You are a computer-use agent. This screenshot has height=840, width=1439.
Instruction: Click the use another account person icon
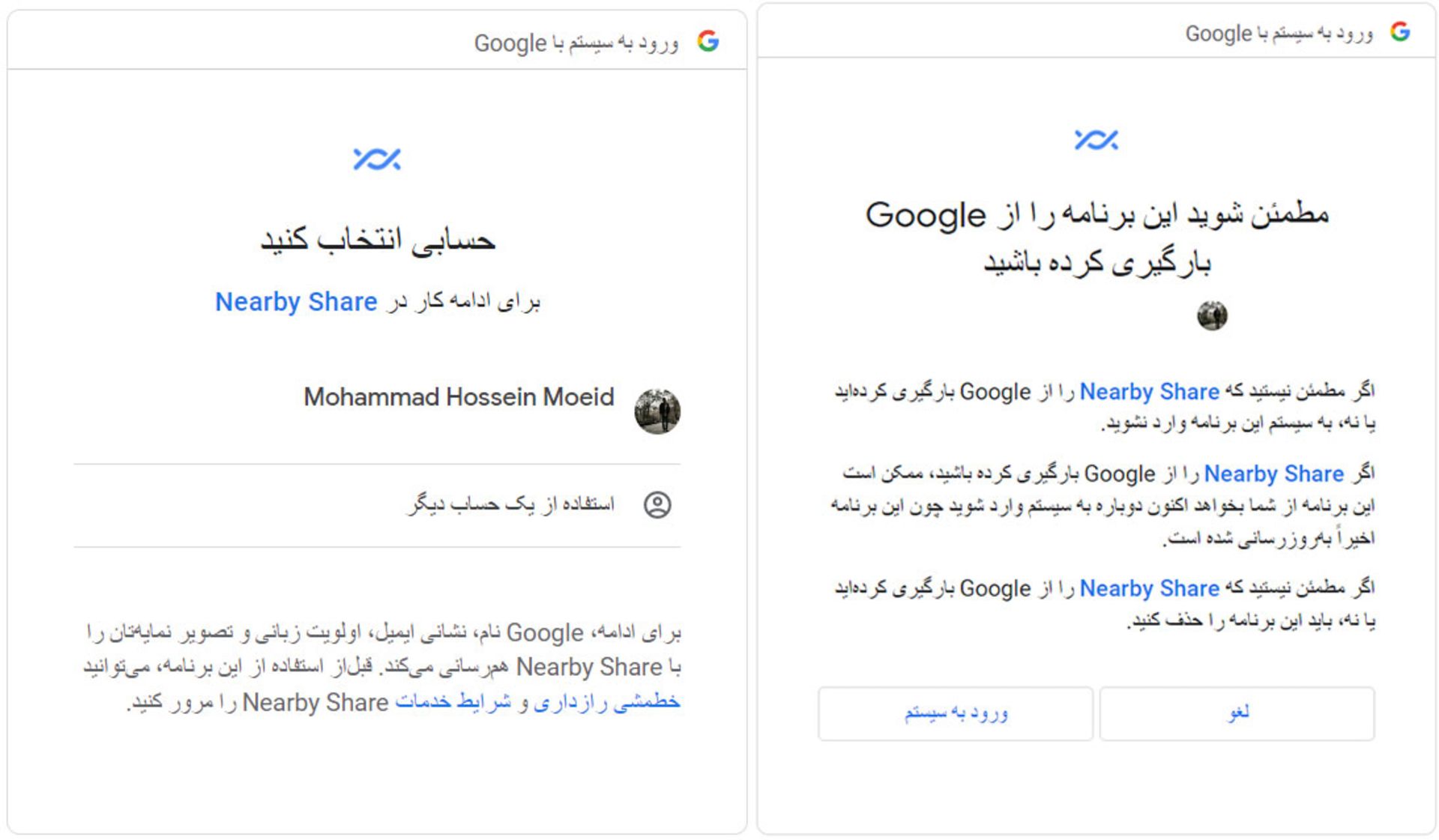[657, 505]
